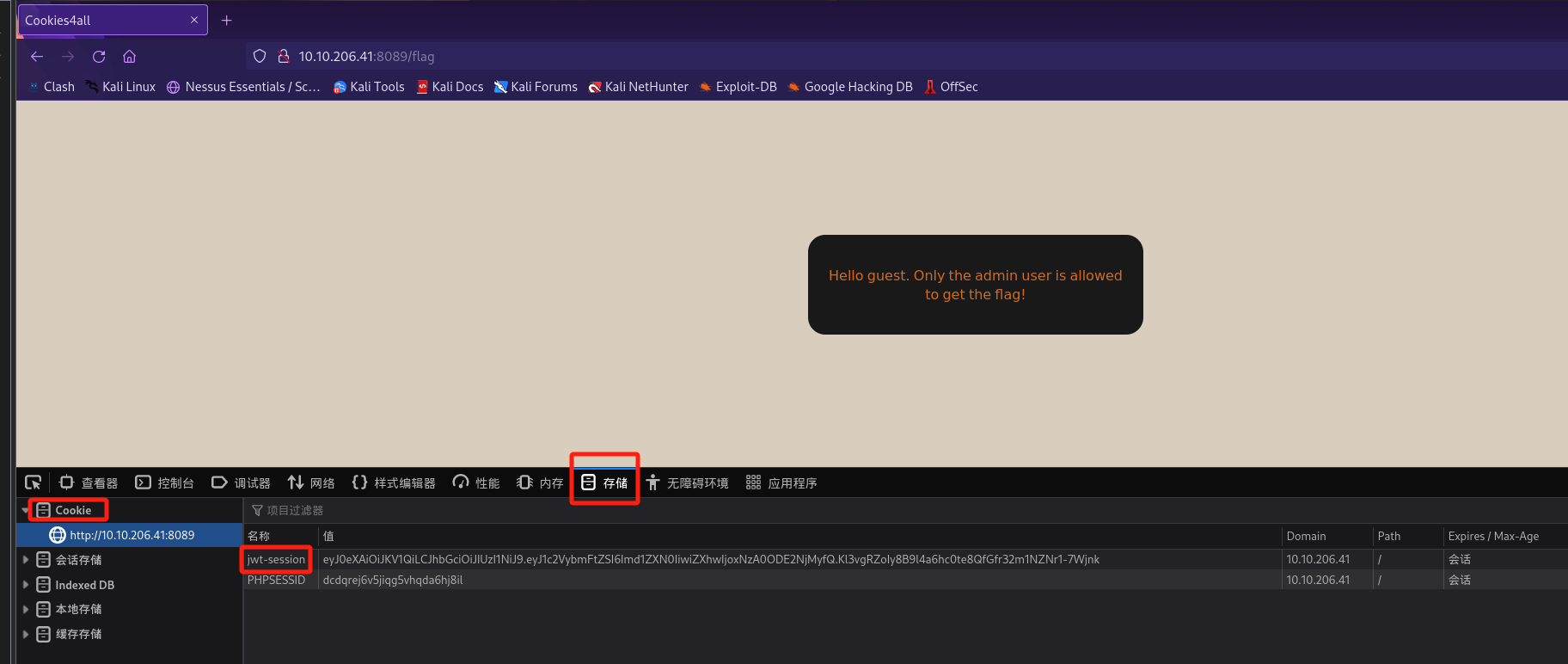
Task: Click the element picker icon in devtools
Action: (x=34, y=483)
